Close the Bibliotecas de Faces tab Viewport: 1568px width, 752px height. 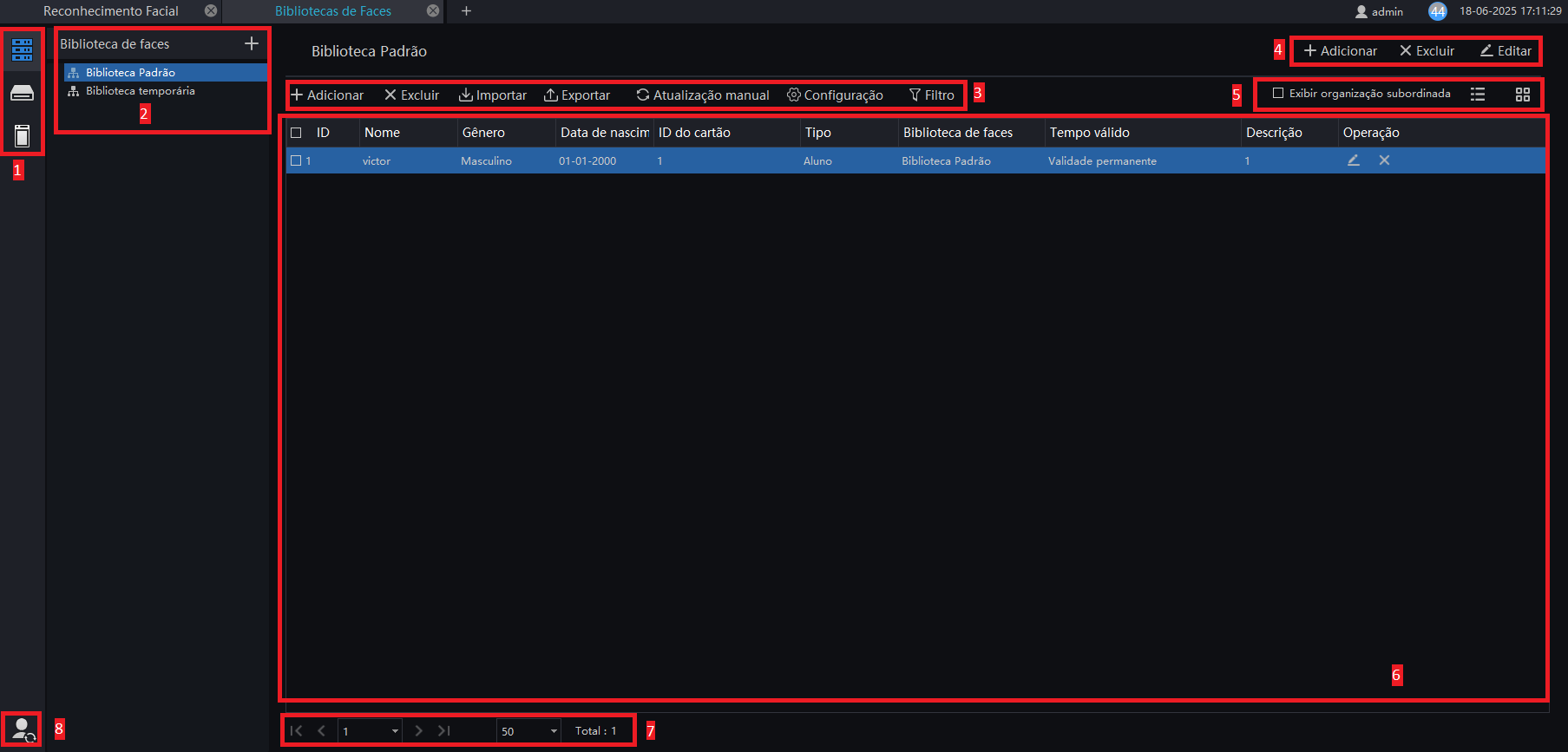[433, 10]
